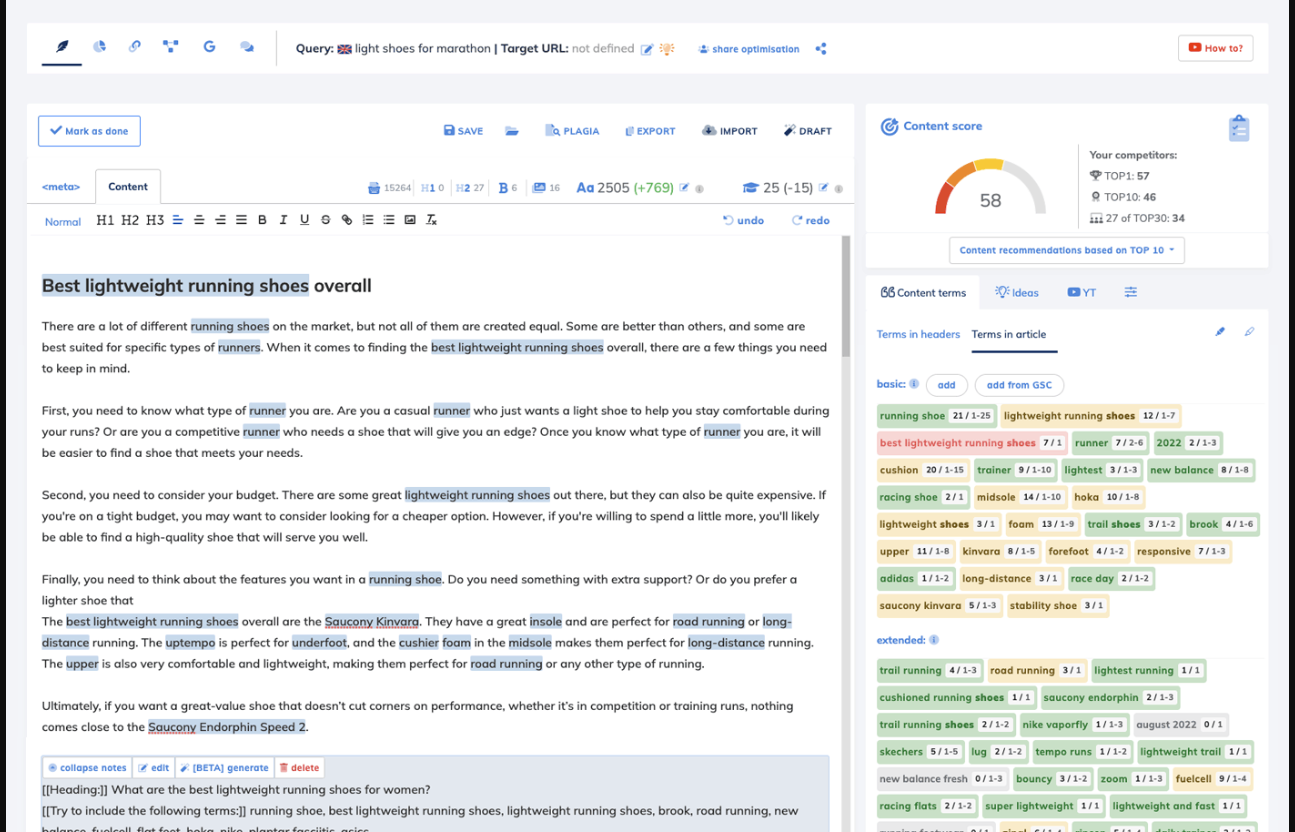This screenshot has height=832, width=1295.
Task: Click the lightbulb icon beside Target URL
Action: pos(667,49)
